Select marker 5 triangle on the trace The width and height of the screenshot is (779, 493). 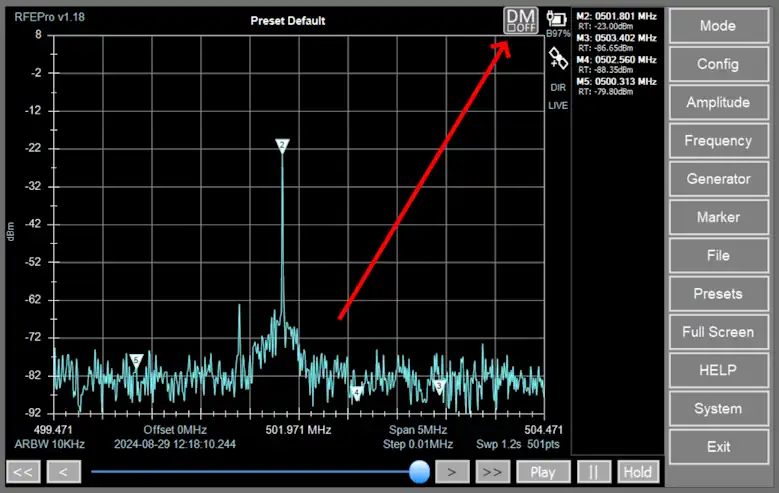(137, 360)
